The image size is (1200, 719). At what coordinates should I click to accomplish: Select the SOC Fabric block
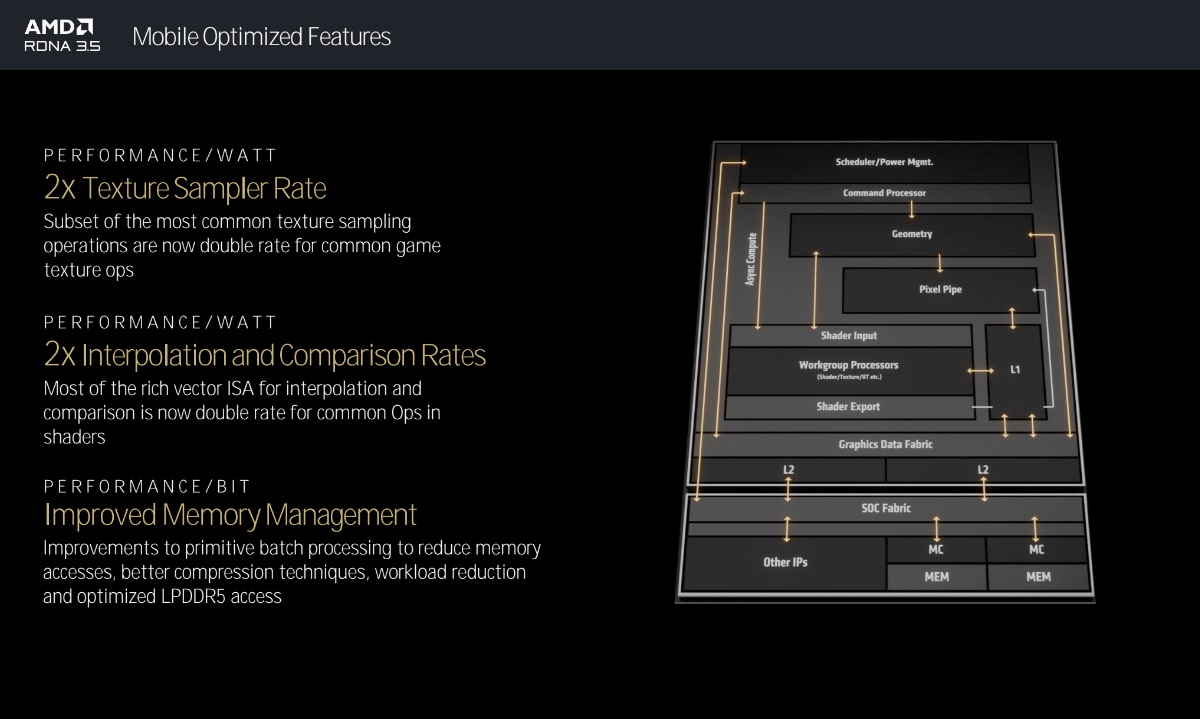(886, 508)
